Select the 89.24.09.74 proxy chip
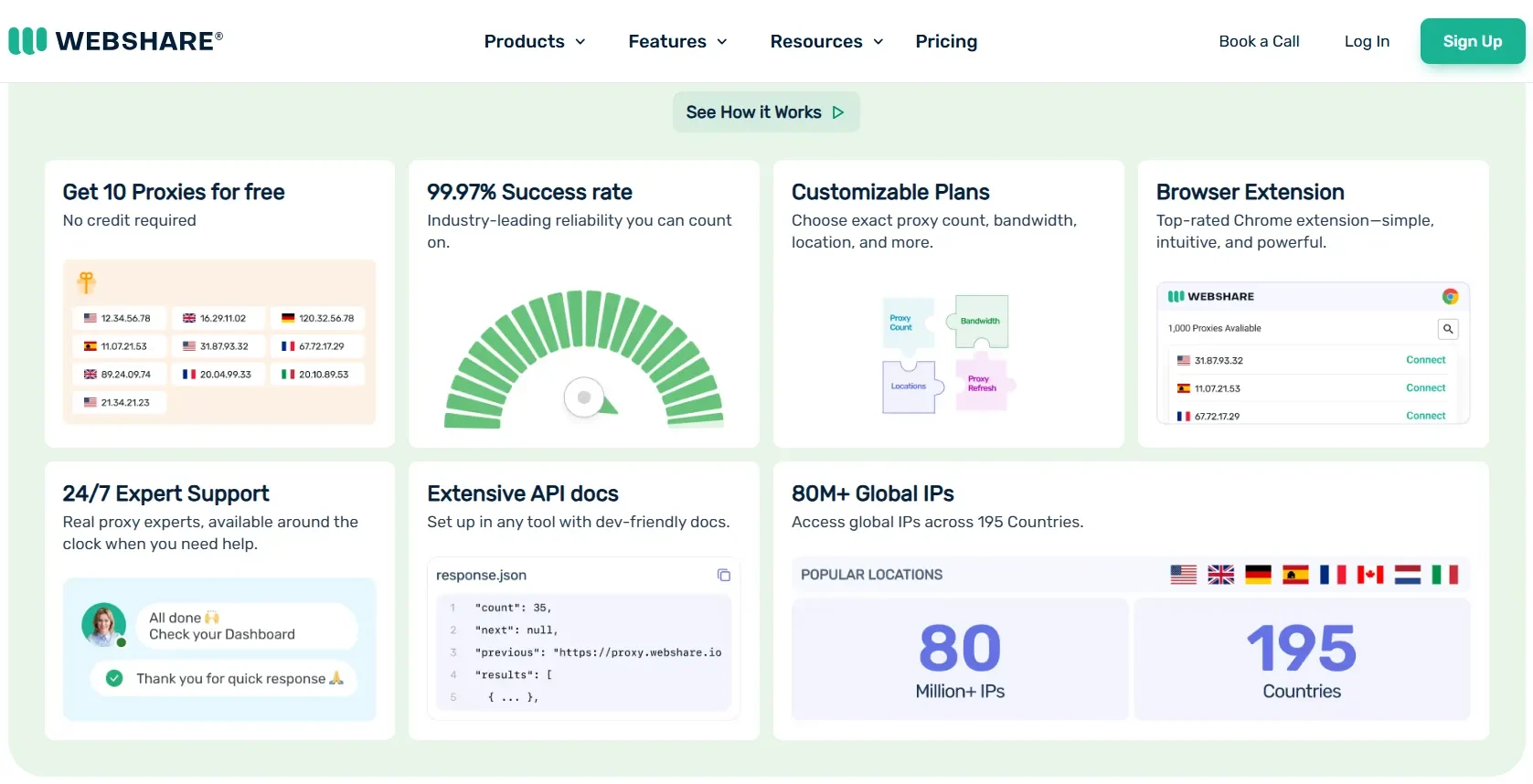1533x784 pixels. pos(119,375)
